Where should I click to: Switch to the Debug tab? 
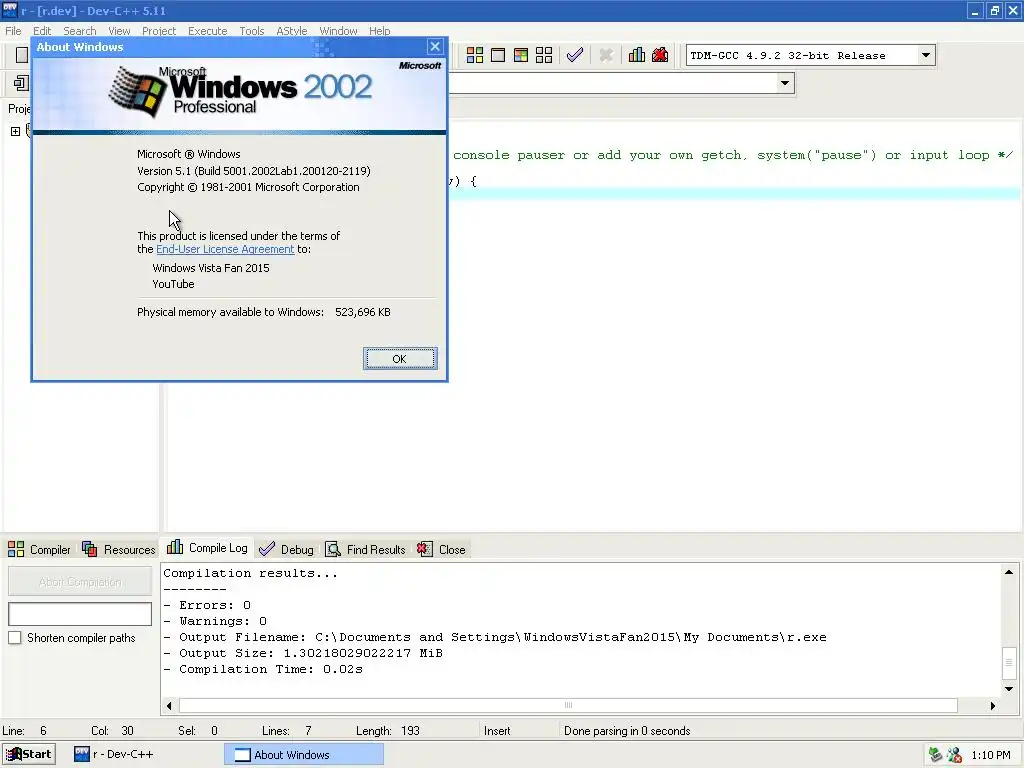coord(286,549)
